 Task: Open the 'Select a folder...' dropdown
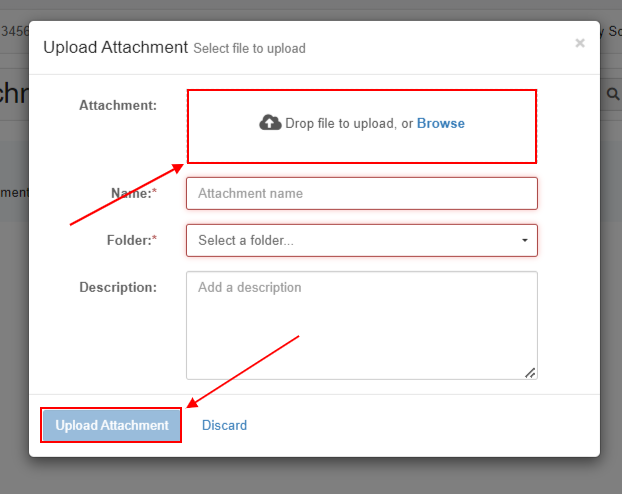tap(361, 240)
